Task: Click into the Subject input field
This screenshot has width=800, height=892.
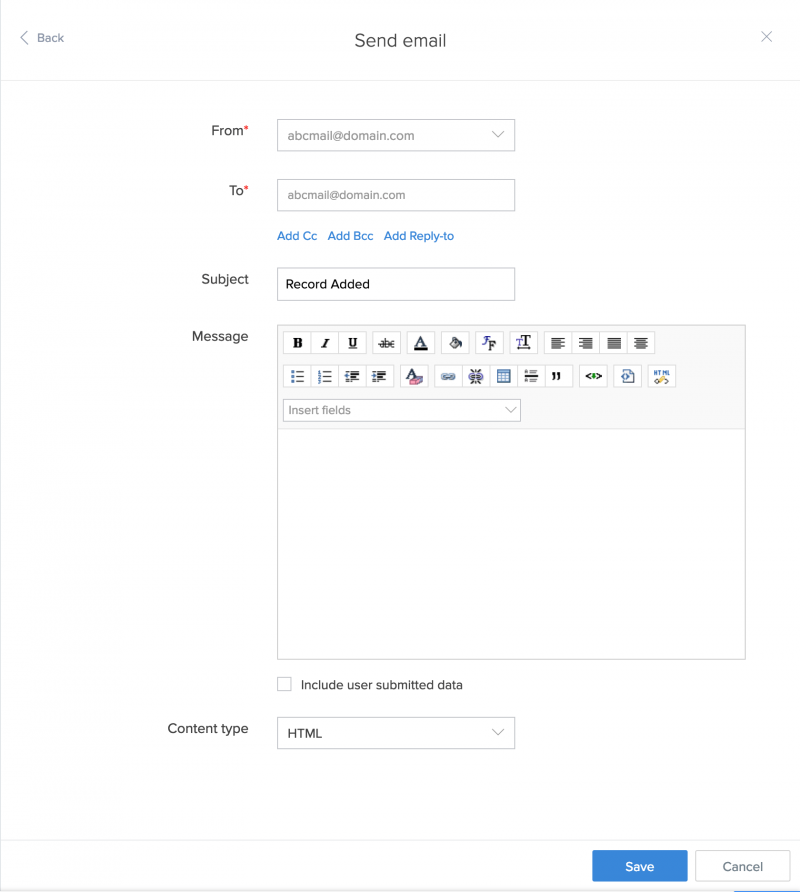Action: (396, 284)
